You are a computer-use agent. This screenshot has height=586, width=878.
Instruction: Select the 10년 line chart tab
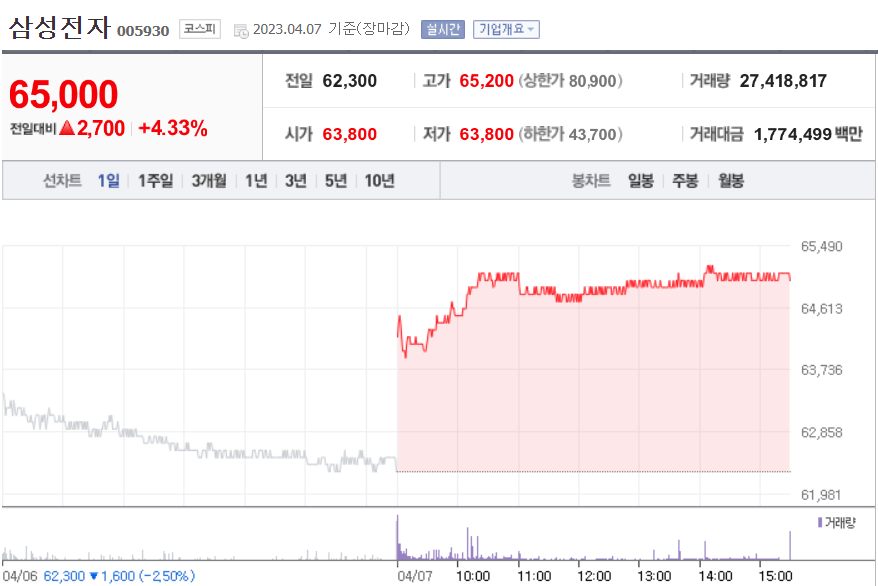380,180
